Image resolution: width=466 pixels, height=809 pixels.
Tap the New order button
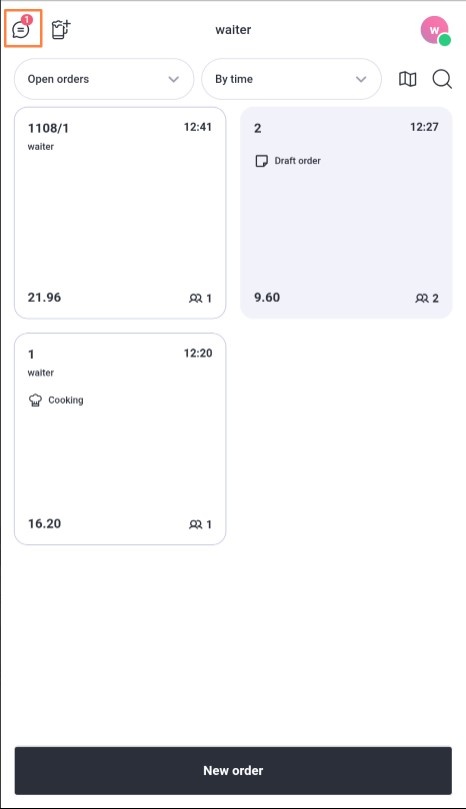(233, 770)
